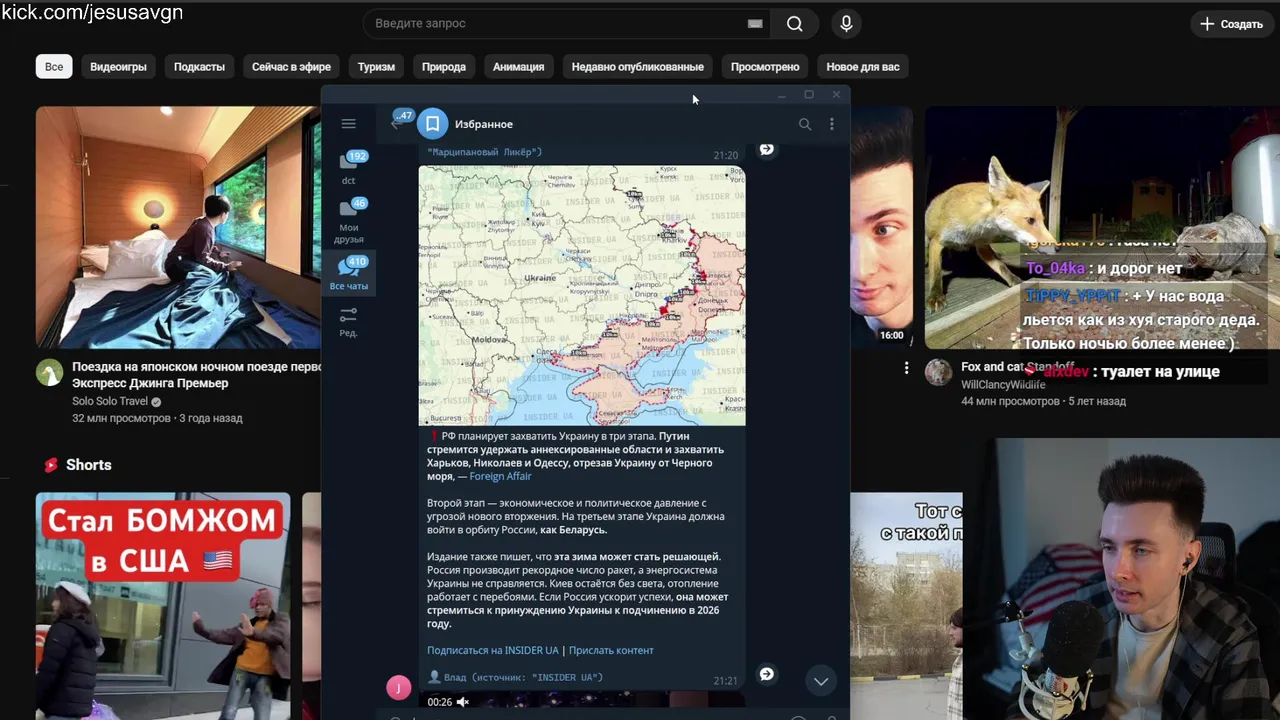Open Подписаться на INSIDER UA link
This screenshot has height=720, width=1280.
point(493,650)
